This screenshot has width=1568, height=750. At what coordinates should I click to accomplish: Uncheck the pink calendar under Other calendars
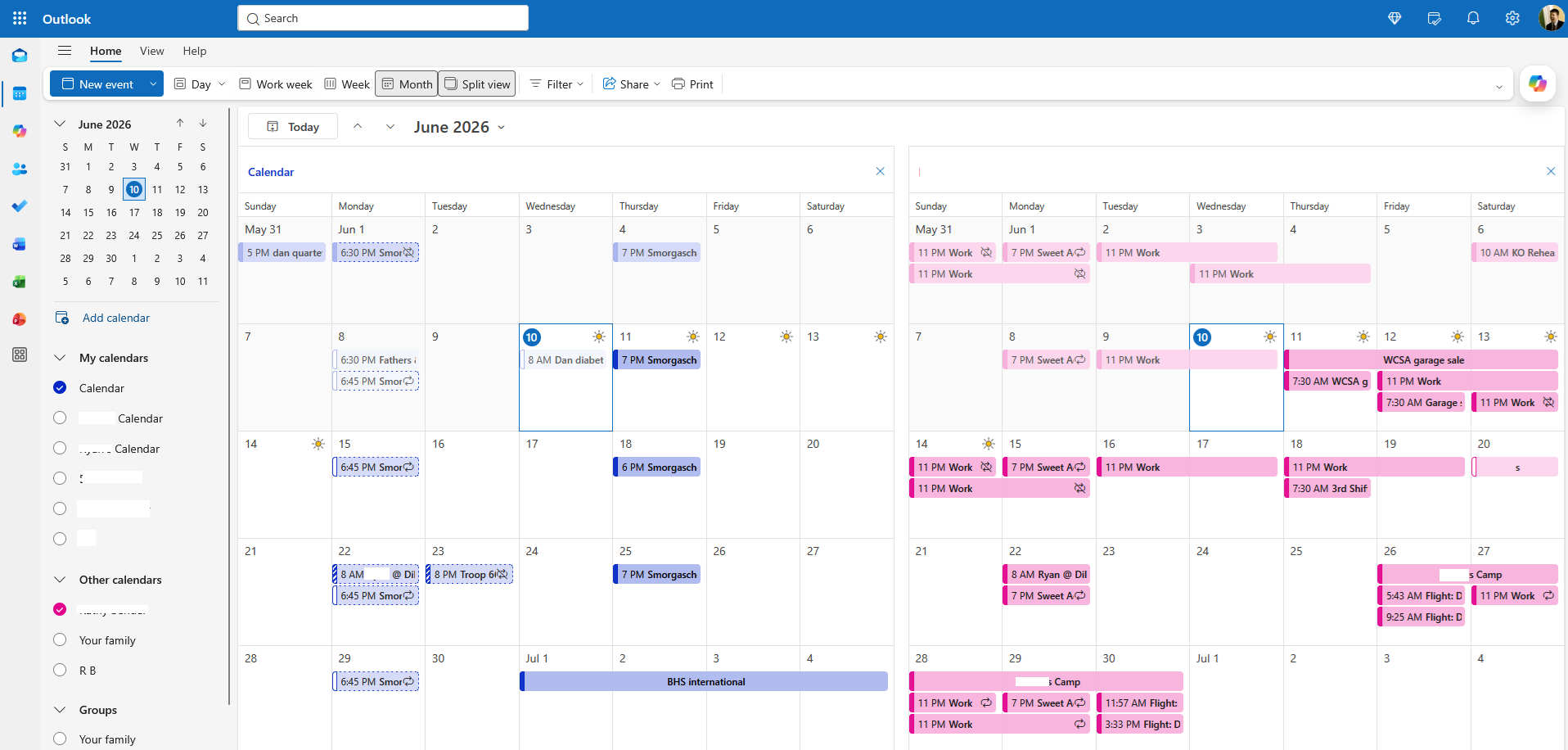click(60, 609)
